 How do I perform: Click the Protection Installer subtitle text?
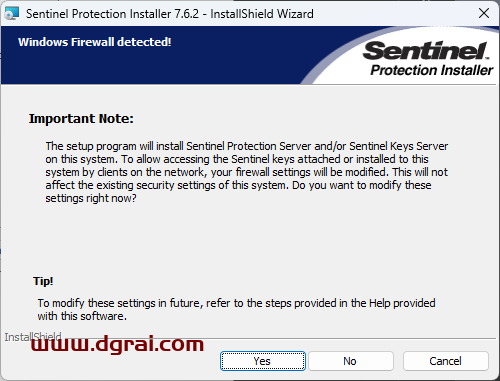432,70
